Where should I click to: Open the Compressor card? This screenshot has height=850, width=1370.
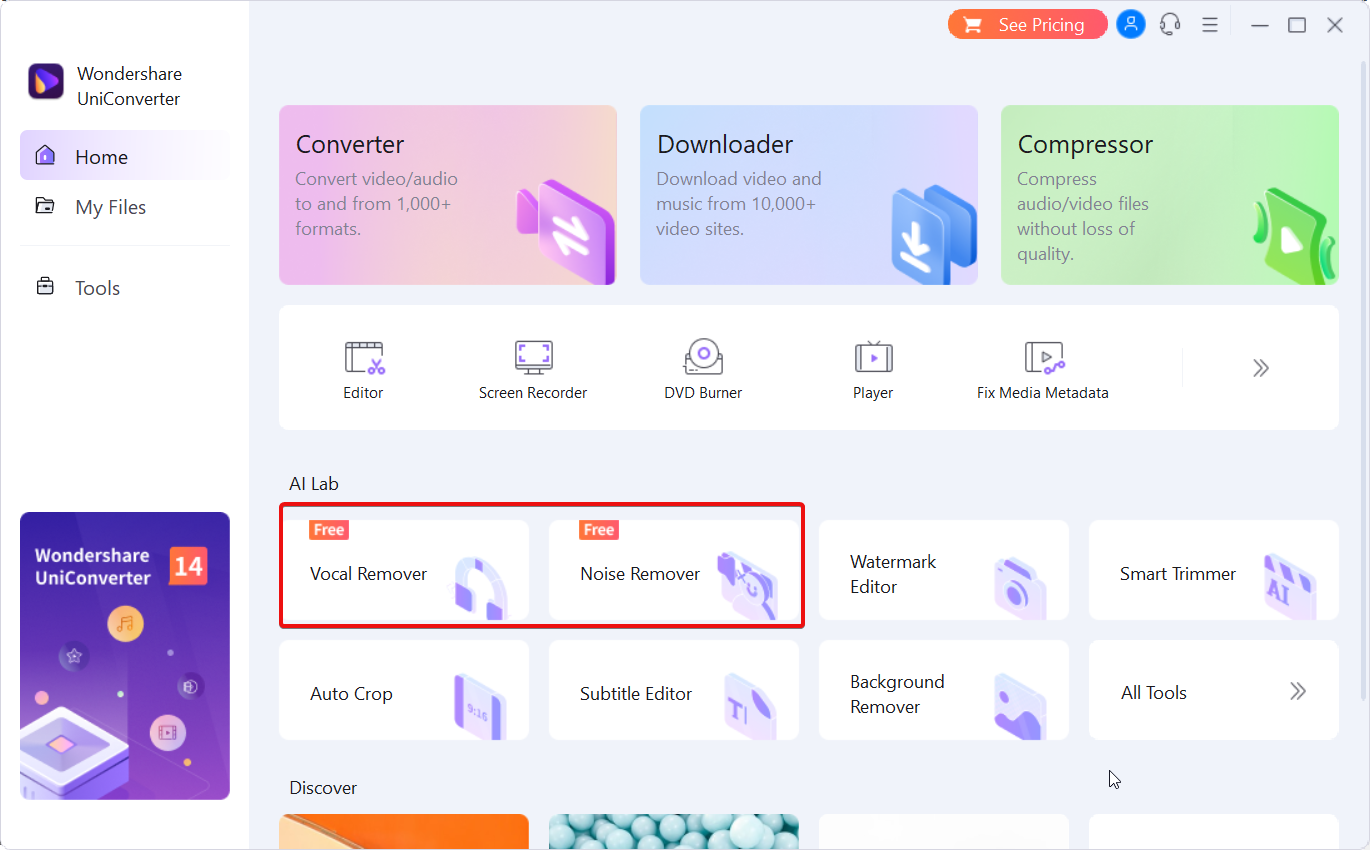coord(1170,195)
